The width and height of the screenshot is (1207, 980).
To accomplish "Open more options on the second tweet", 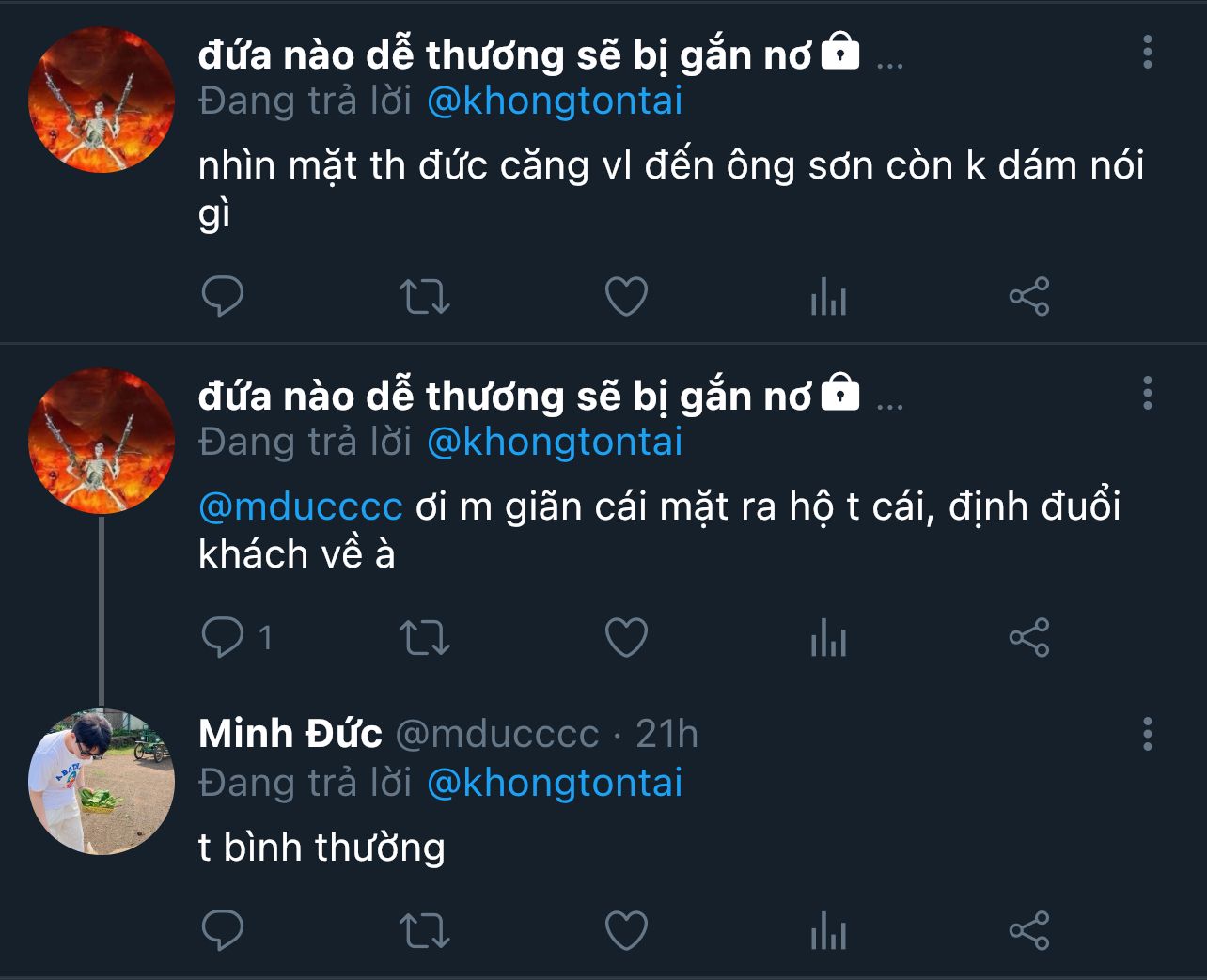I will [x=1147, y=393].
